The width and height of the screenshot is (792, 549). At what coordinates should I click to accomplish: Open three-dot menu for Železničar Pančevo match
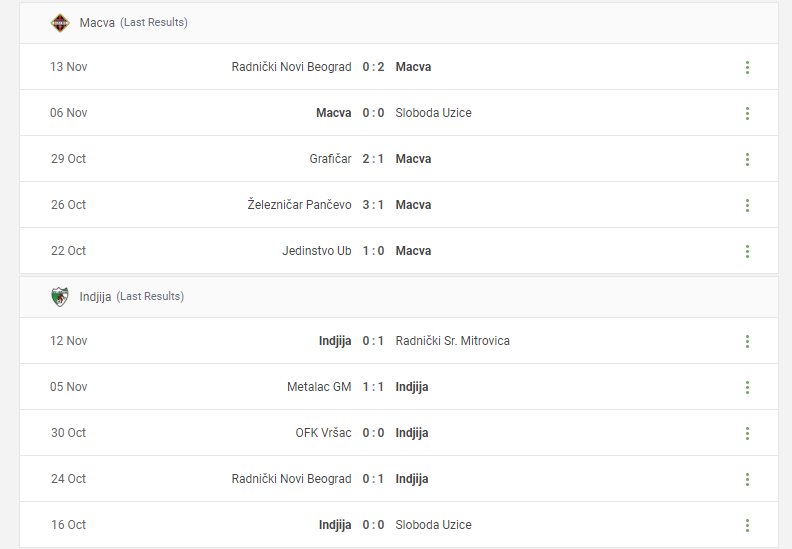(x=747, y=205)
